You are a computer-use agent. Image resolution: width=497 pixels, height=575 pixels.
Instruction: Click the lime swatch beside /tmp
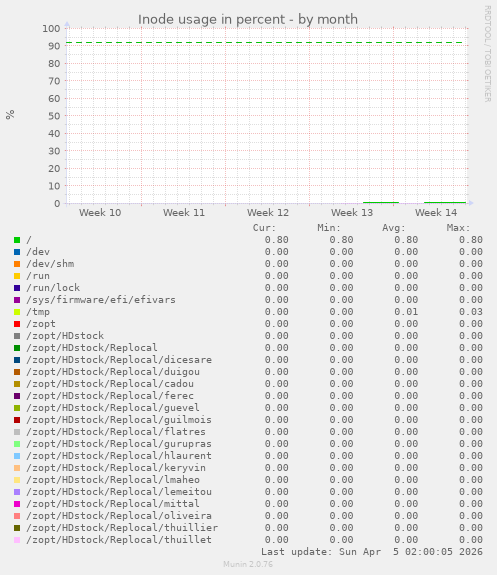tap(17, 312)
